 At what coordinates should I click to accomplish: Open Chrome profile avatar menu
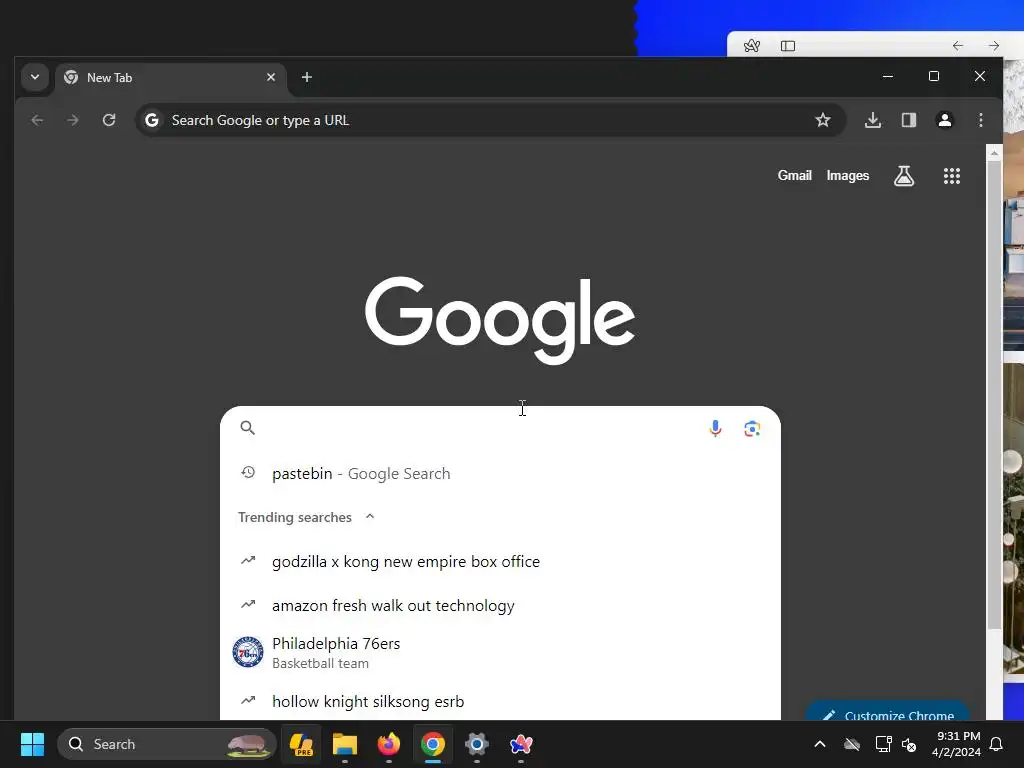tap(944, 120)
